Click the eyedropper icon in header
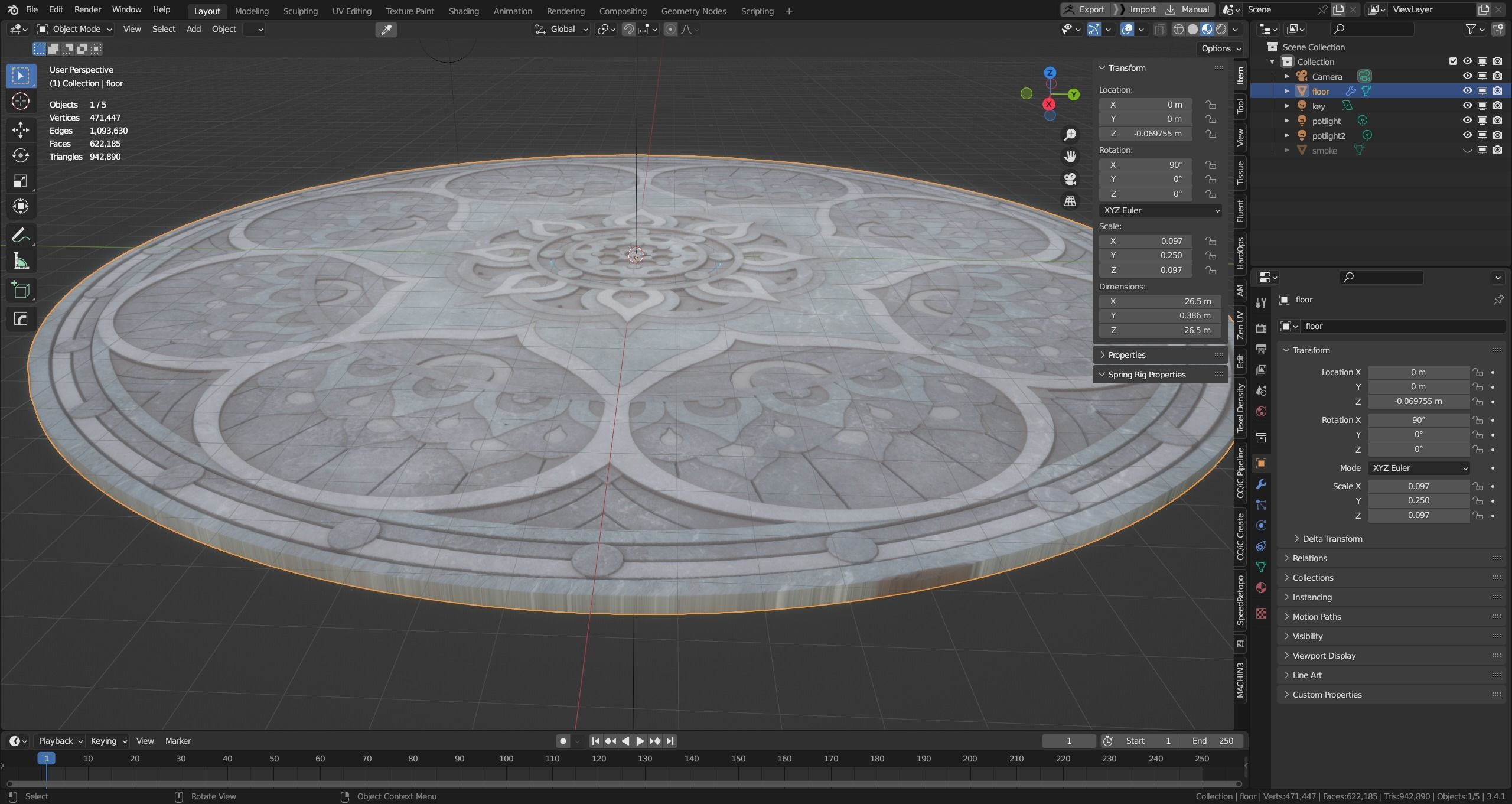 386,30
